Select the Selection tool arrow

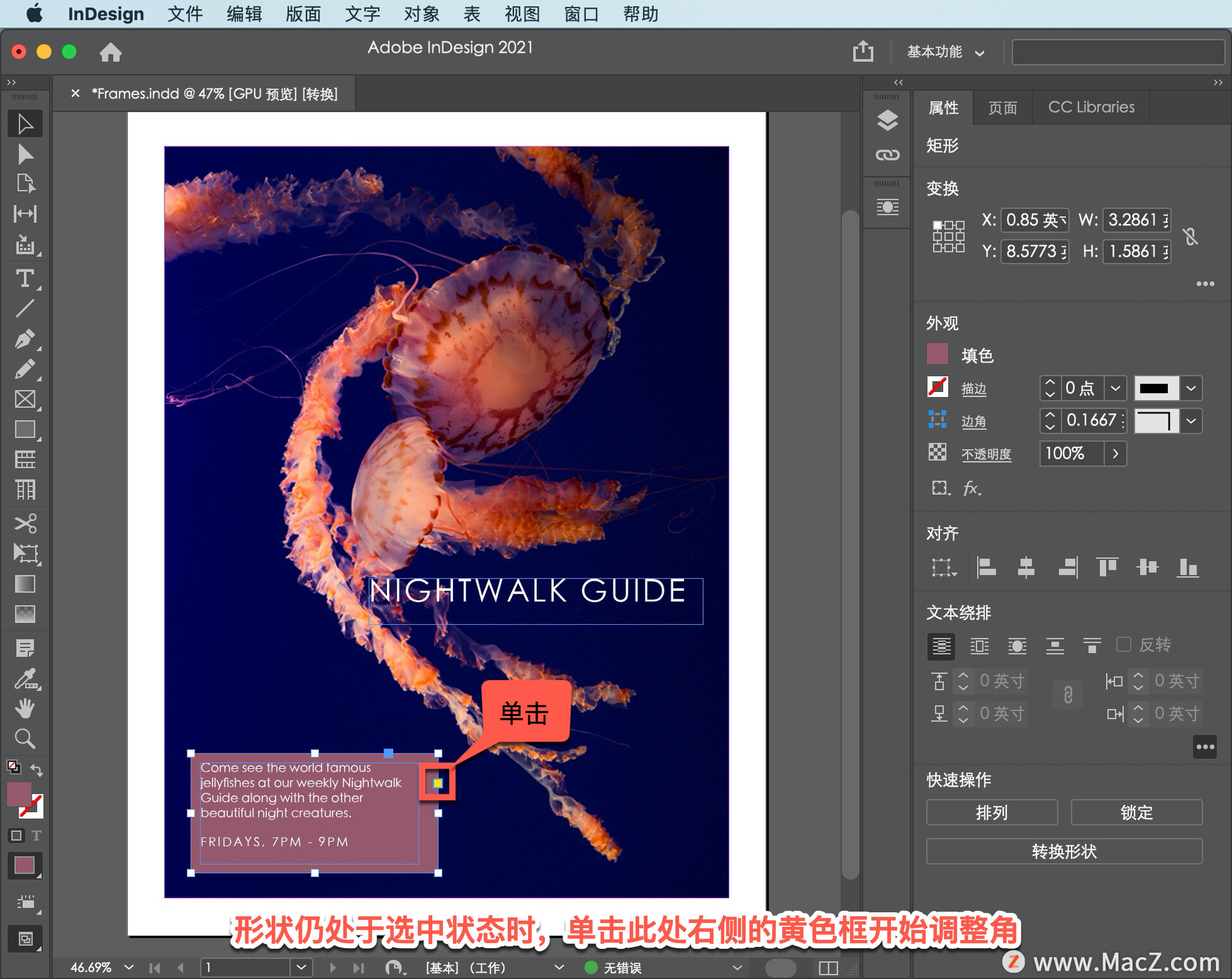point(25,124)
